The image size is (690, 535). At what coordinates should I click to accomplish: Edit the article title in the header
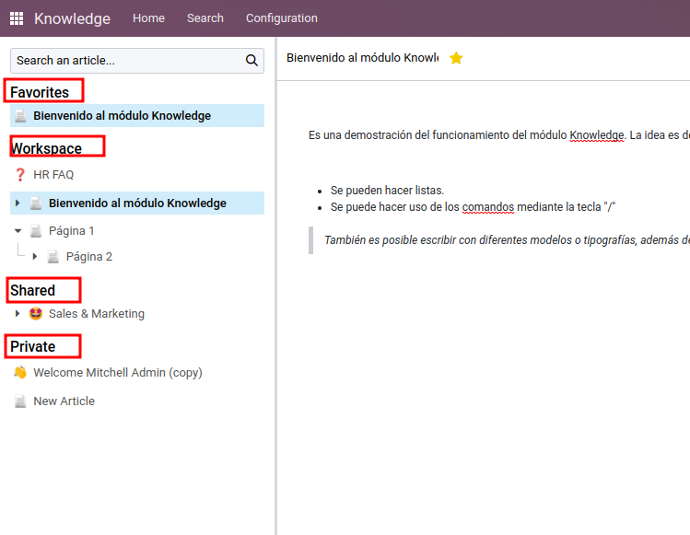(363, 58)
